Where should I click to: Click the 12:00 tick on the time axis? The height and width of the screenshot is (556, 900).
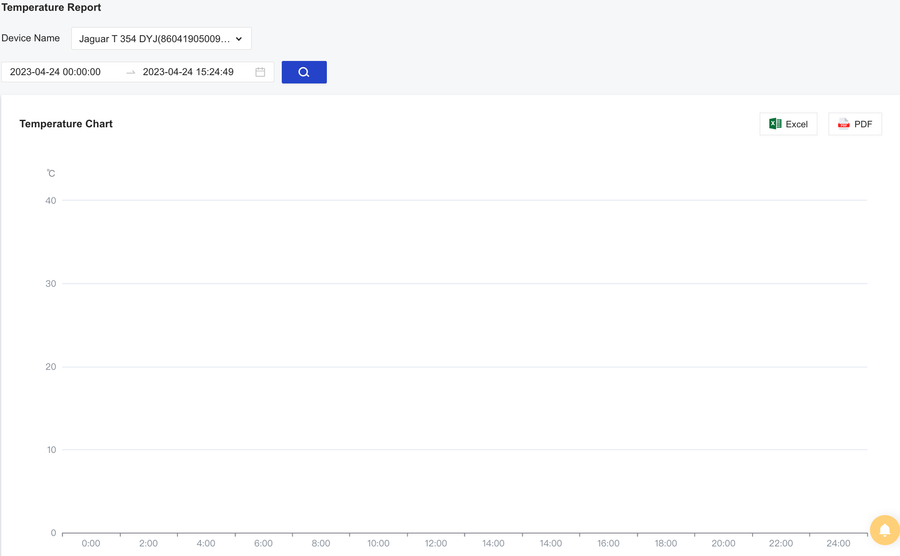[436, 544]
